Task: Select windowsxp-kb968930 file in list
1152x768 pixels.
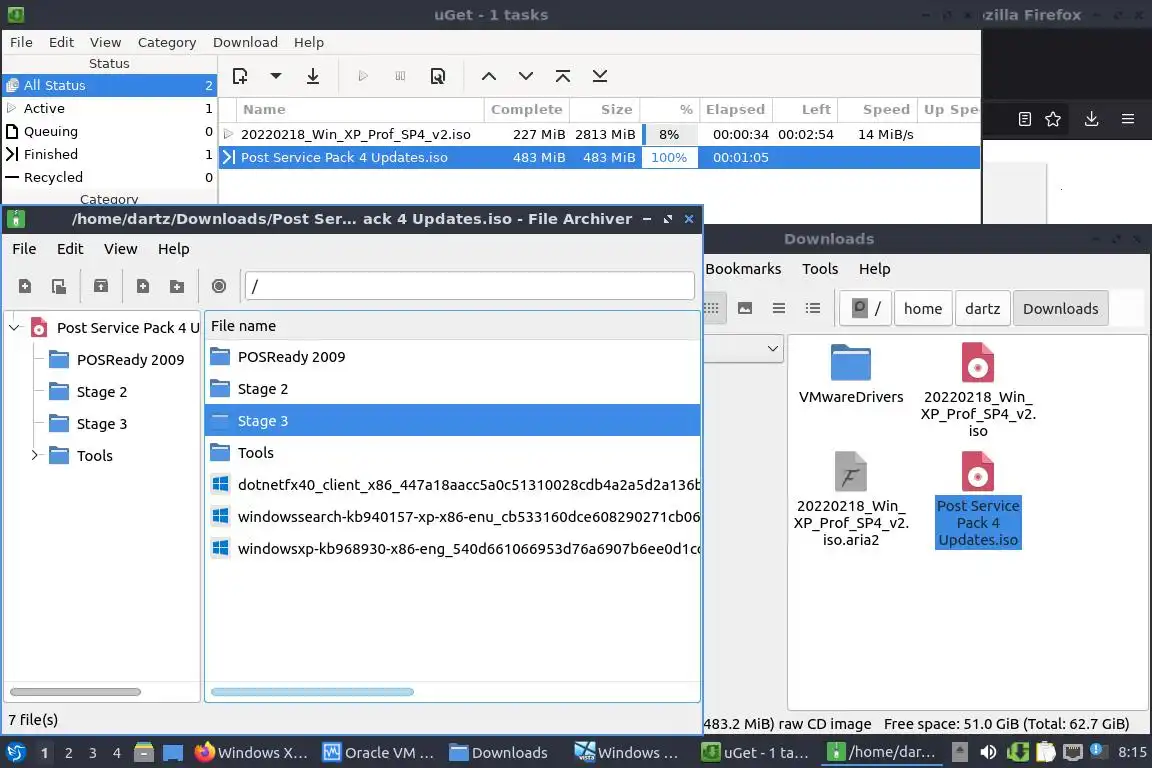Action: pos(452,548)
